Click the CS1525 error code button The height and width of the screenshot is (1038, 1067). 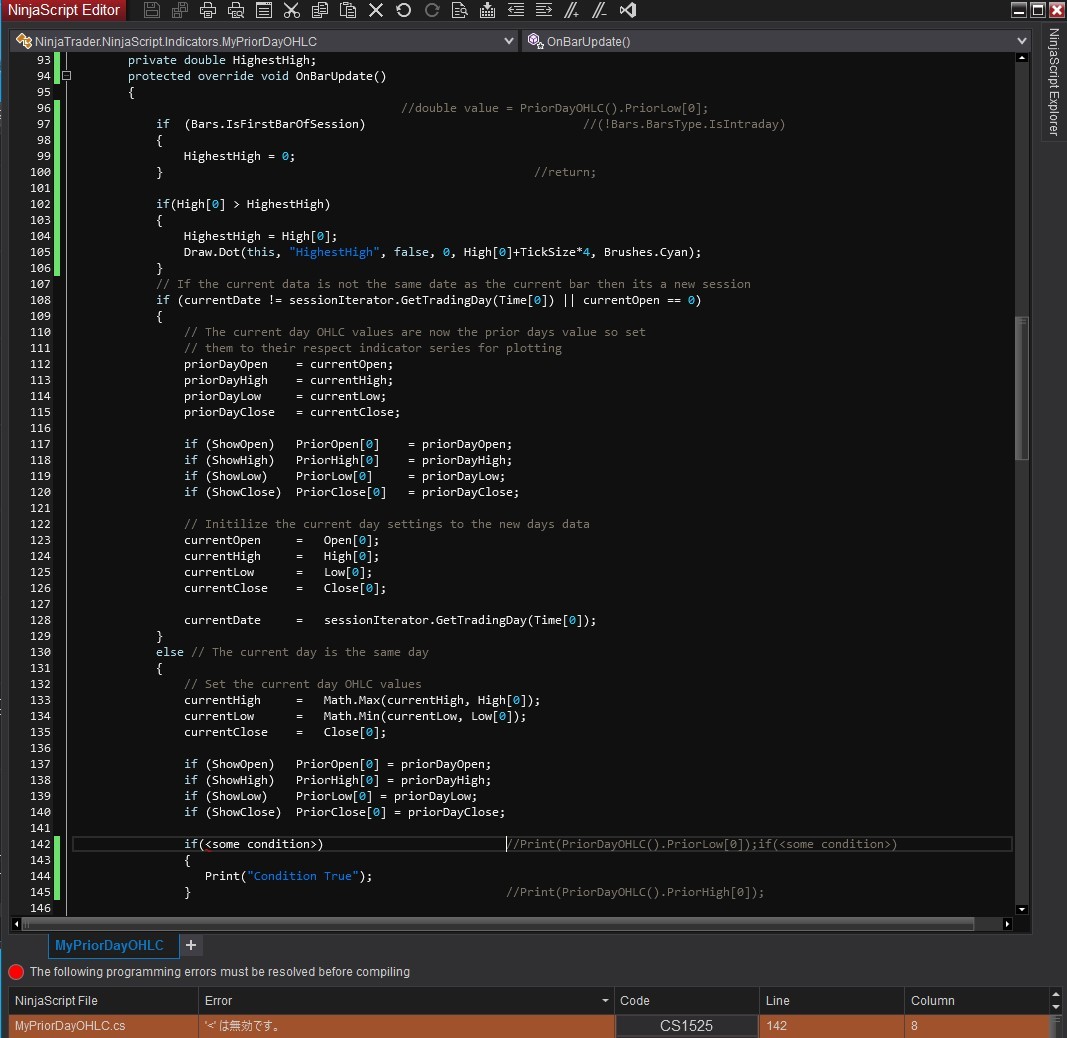click(x=686, y=1026)
